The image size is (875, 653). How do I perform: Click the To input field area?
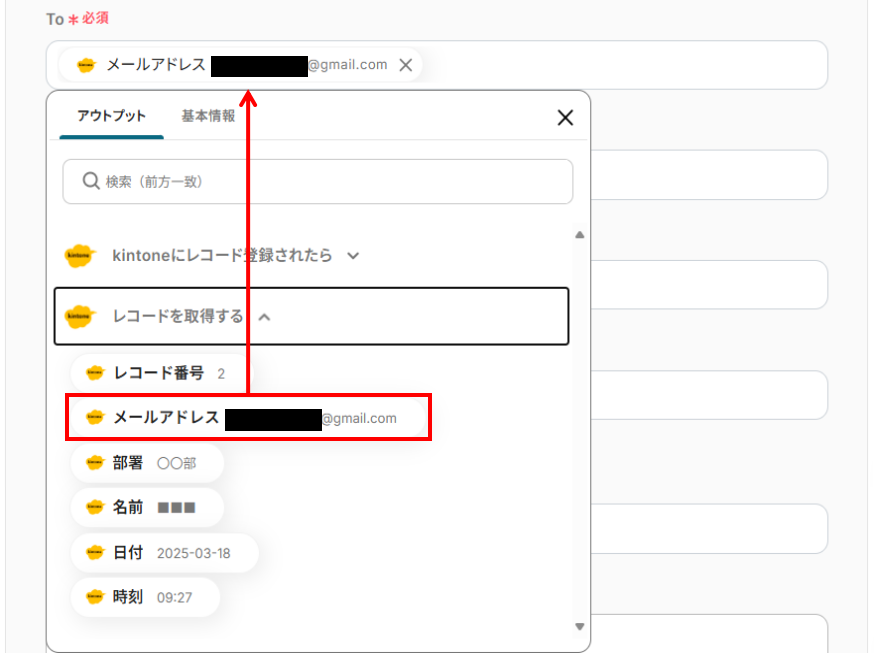tap(436, 65)
